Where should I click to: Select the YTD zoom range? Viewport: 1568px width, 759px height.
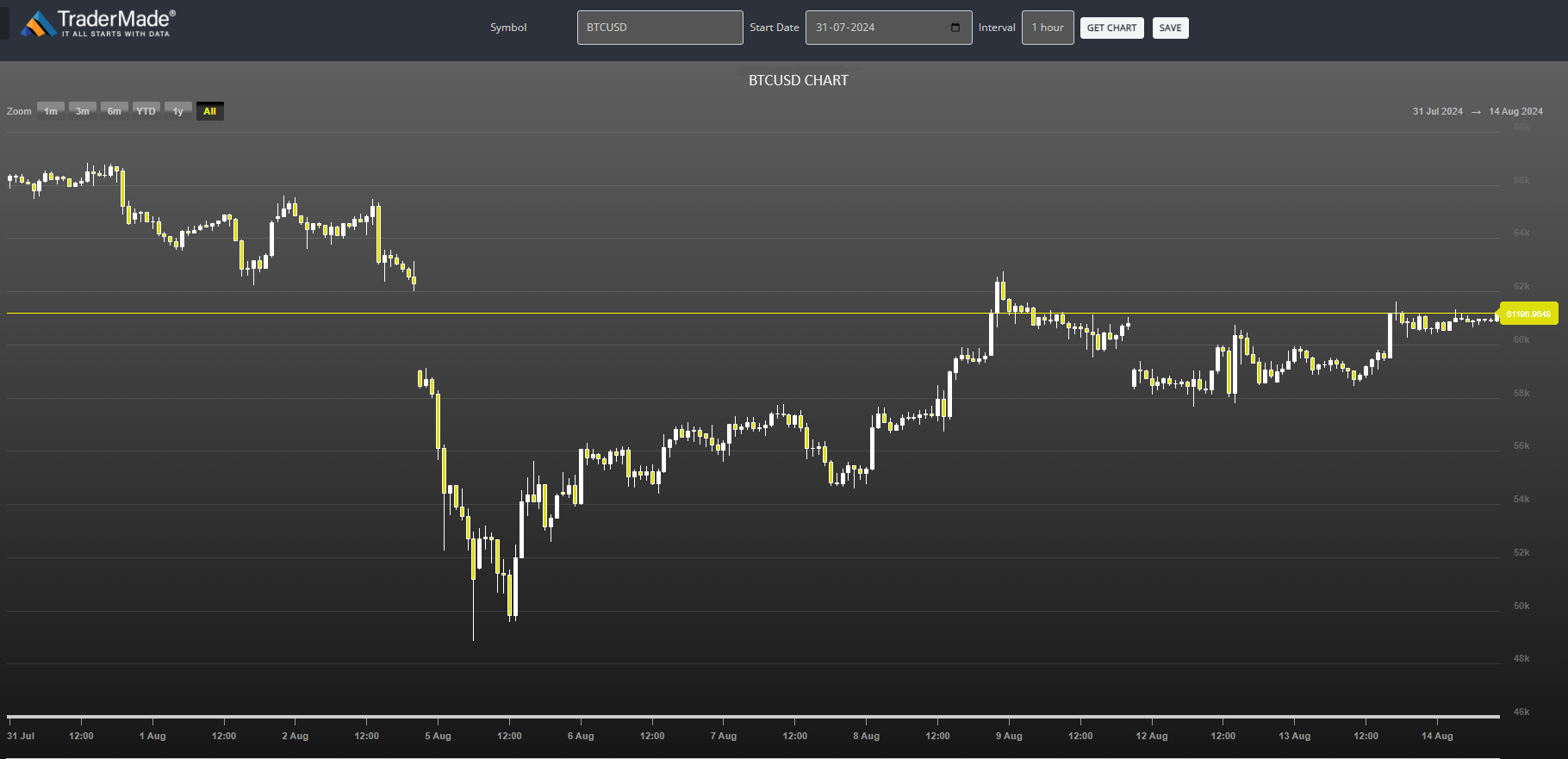click(x=146, y=111)
